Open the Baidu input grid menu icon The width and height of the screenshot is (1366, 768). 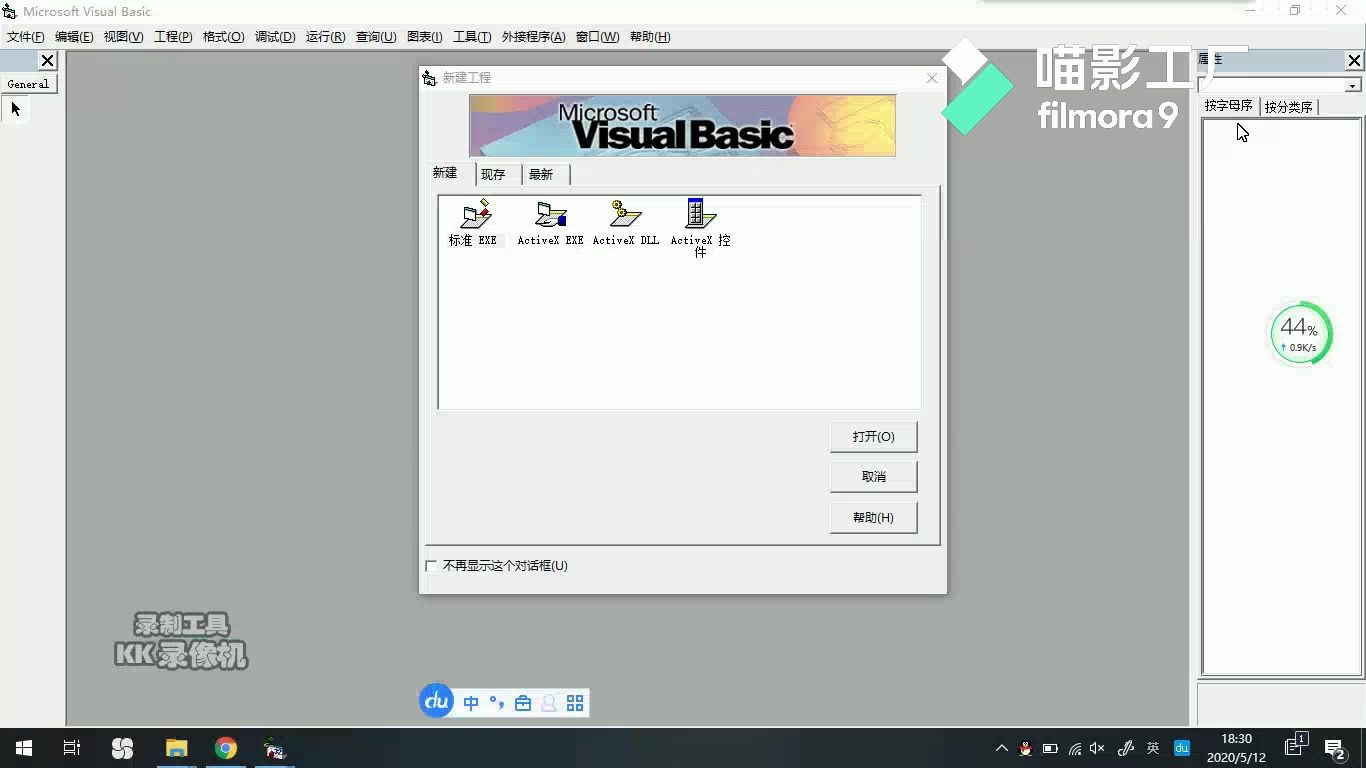point(575,703)
